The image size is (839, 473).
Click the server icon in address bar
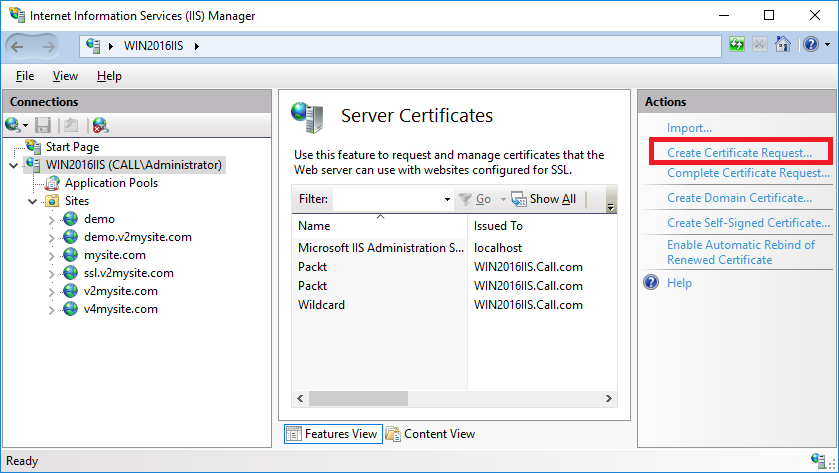coord(93,46)
